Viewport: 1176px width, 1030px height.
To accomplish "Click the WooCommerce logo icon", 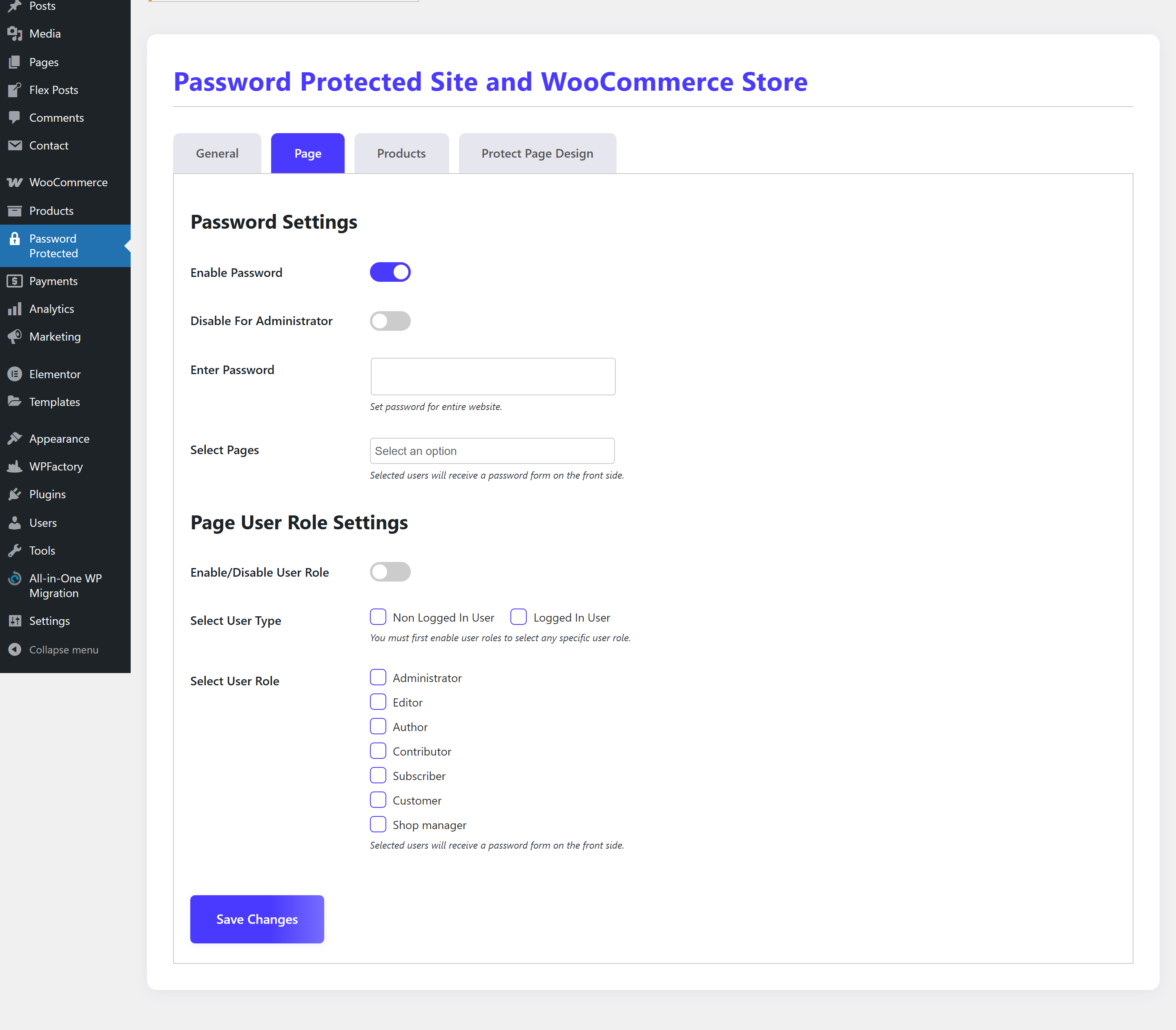I will (x=15, y=182).
